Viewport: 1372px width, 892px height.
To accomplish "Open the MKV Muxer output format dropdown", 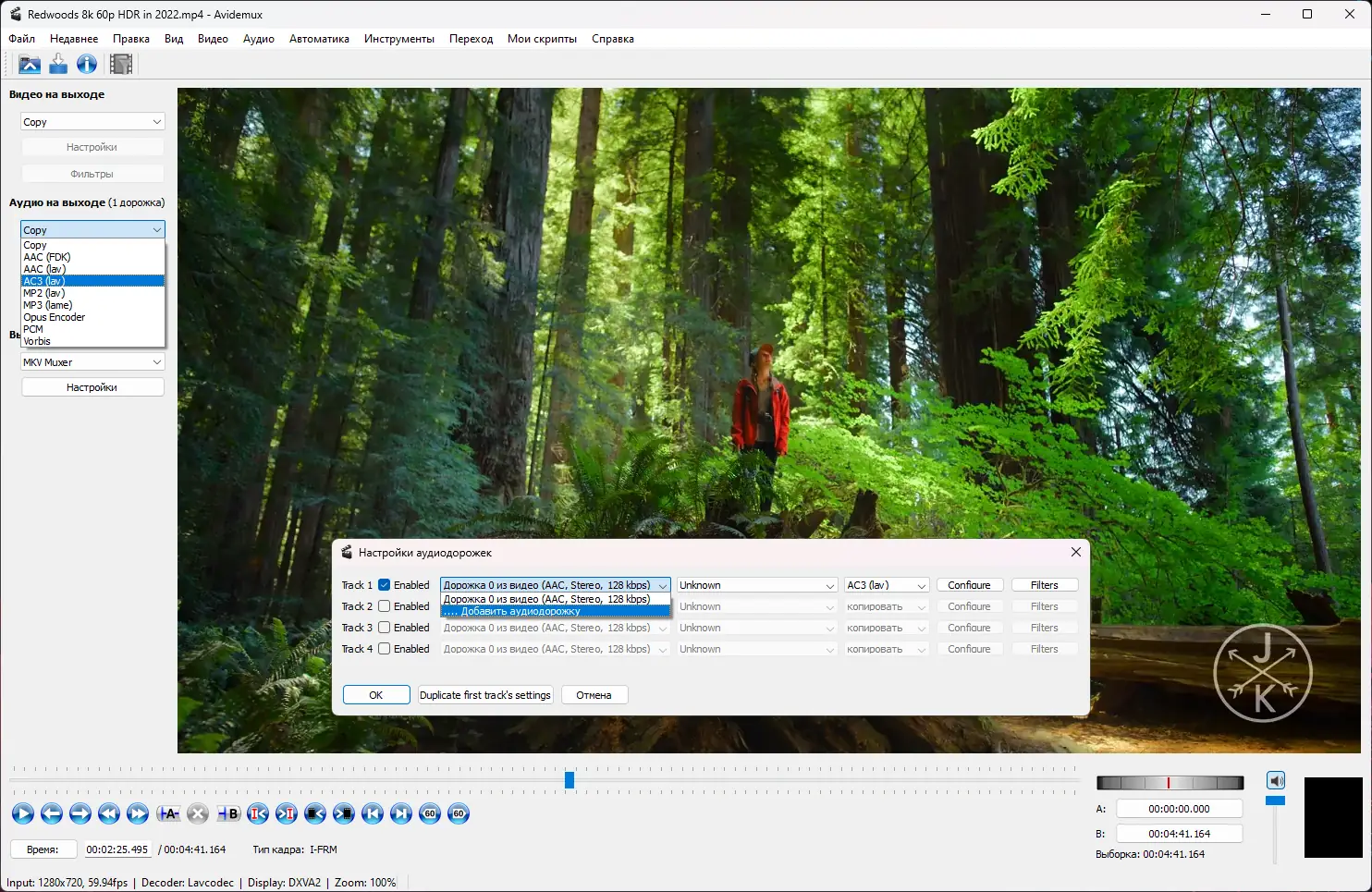I will coord(92,362).
